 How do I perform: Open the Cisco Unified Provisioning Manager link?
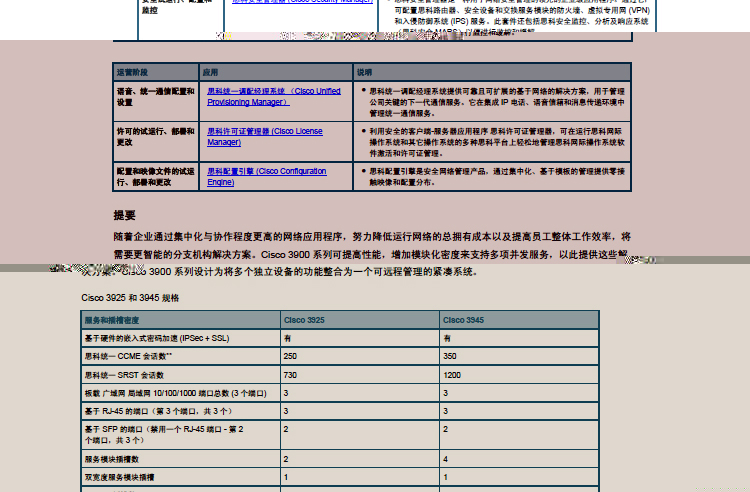(274, 97)
